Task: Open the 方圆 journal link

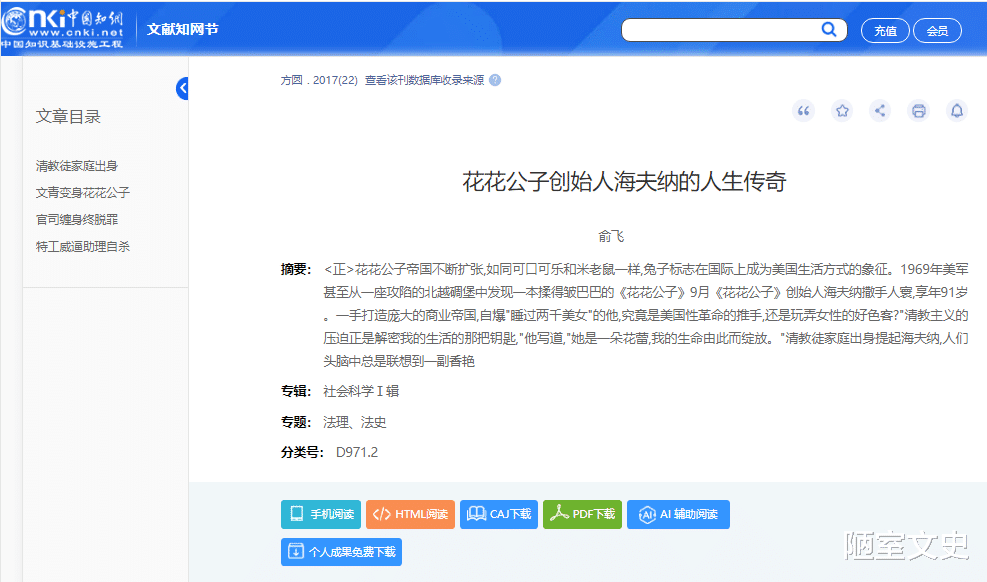Action: click(x=291, y=80)
